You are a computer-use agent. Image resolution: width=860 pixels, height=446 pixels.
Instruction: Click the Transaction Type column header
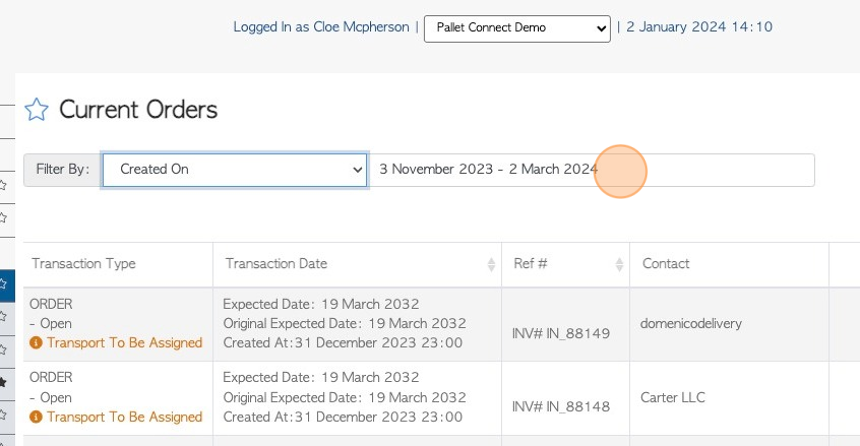pyautogui.click(x=83, y=264)
